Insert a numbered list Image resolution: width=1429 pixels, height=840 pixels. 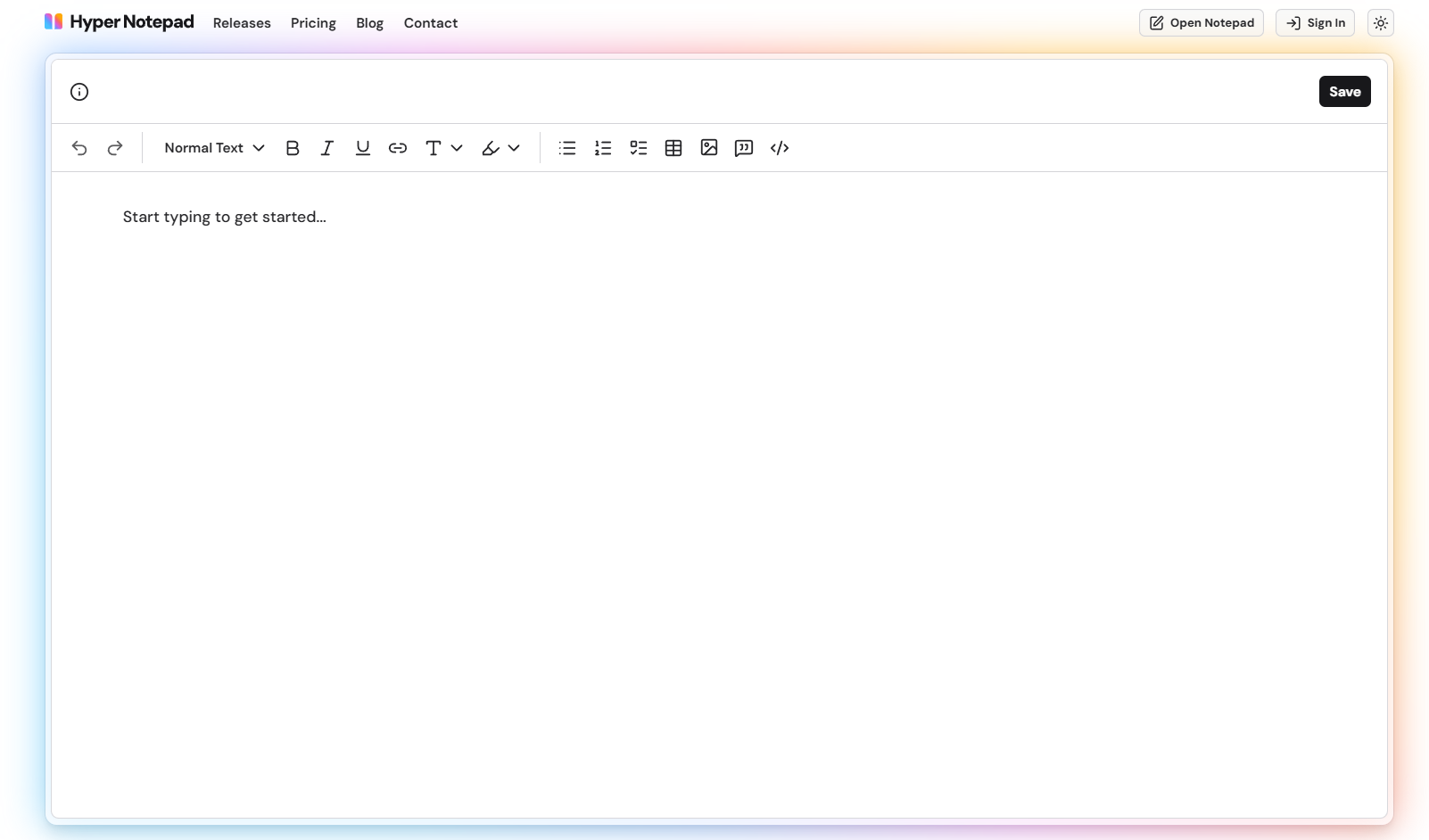tap(603, 148)
